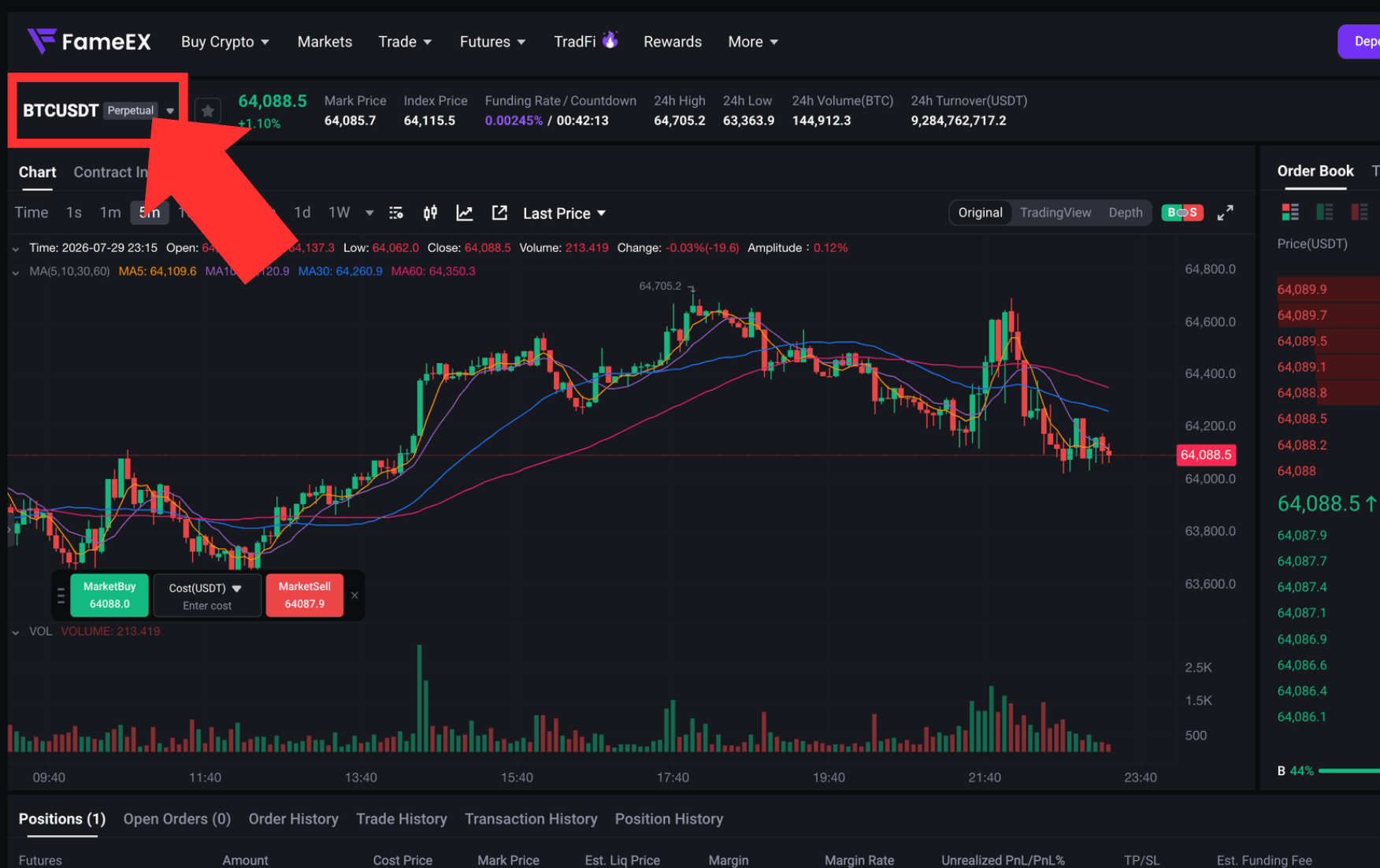1380x868 pixels.
Task: Grab the quick order panel drag handle
Action: pos(61,595)
